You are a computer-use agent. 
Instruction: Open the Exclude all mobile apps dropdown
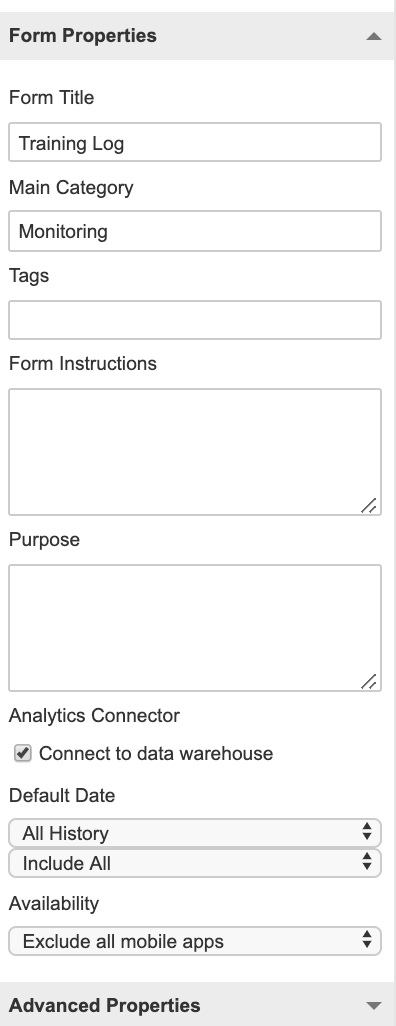click(x=195, y=941)
